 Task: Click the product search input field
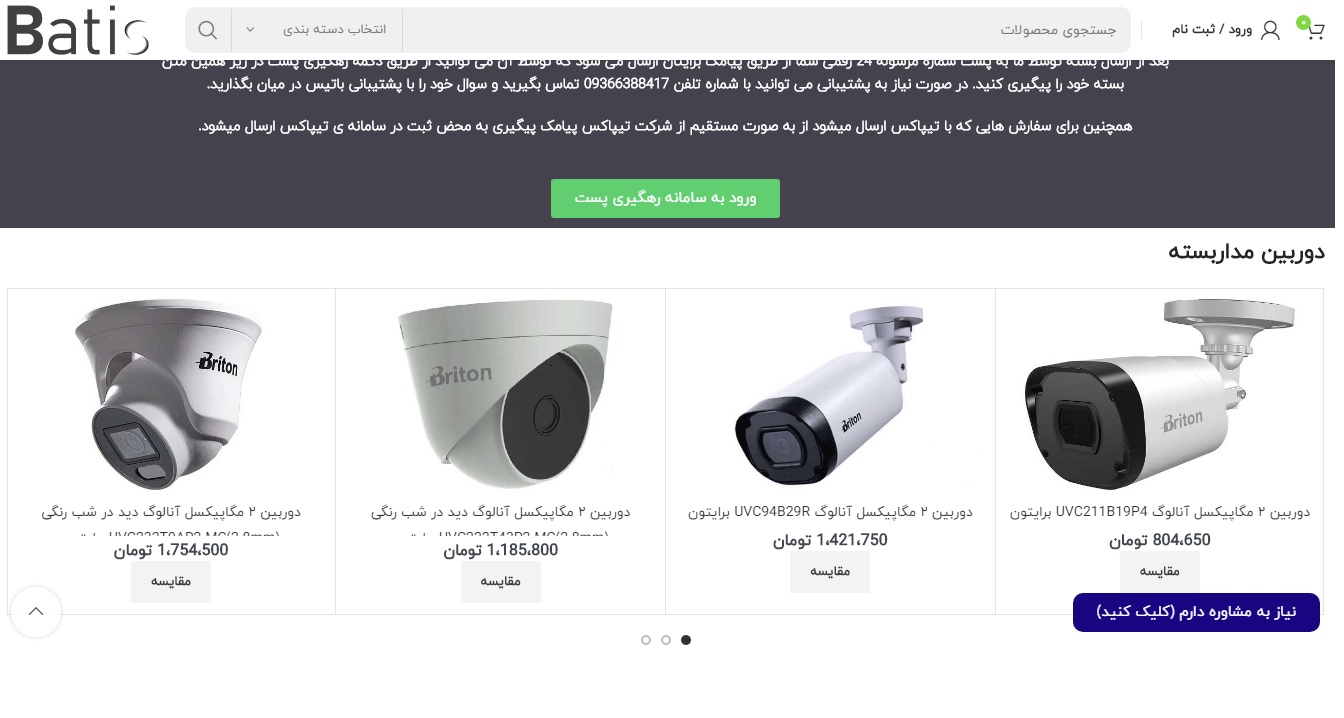pyautogui.click(x=767, y=30)
